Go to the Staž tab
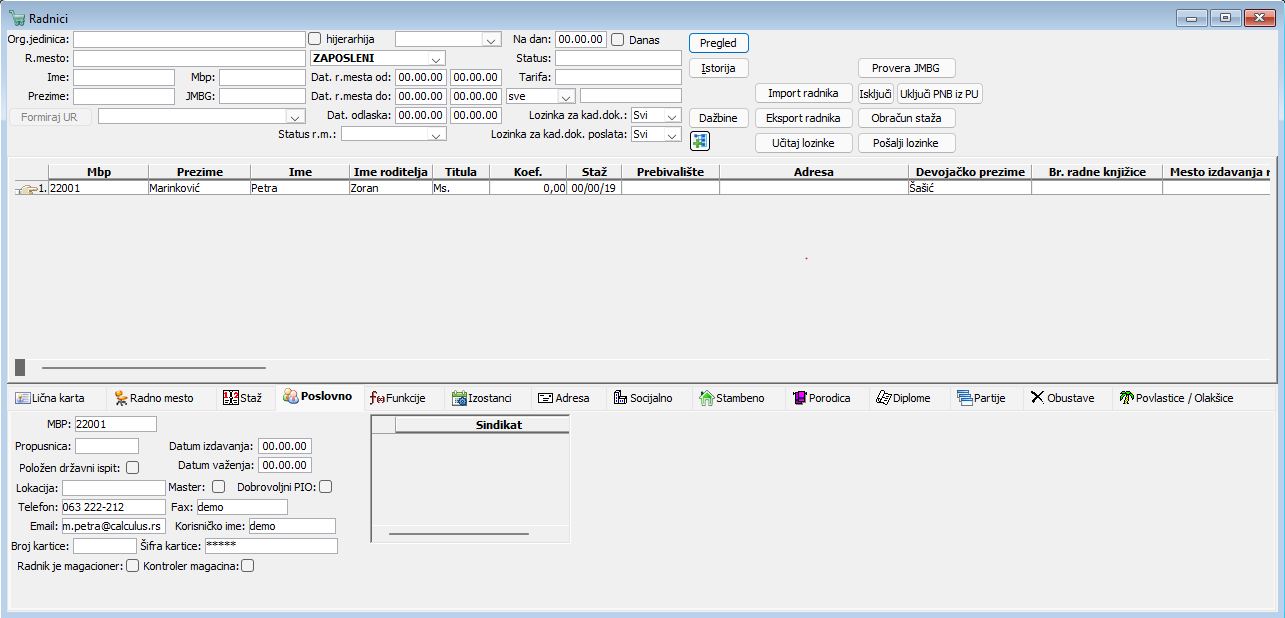 [243, 398]
